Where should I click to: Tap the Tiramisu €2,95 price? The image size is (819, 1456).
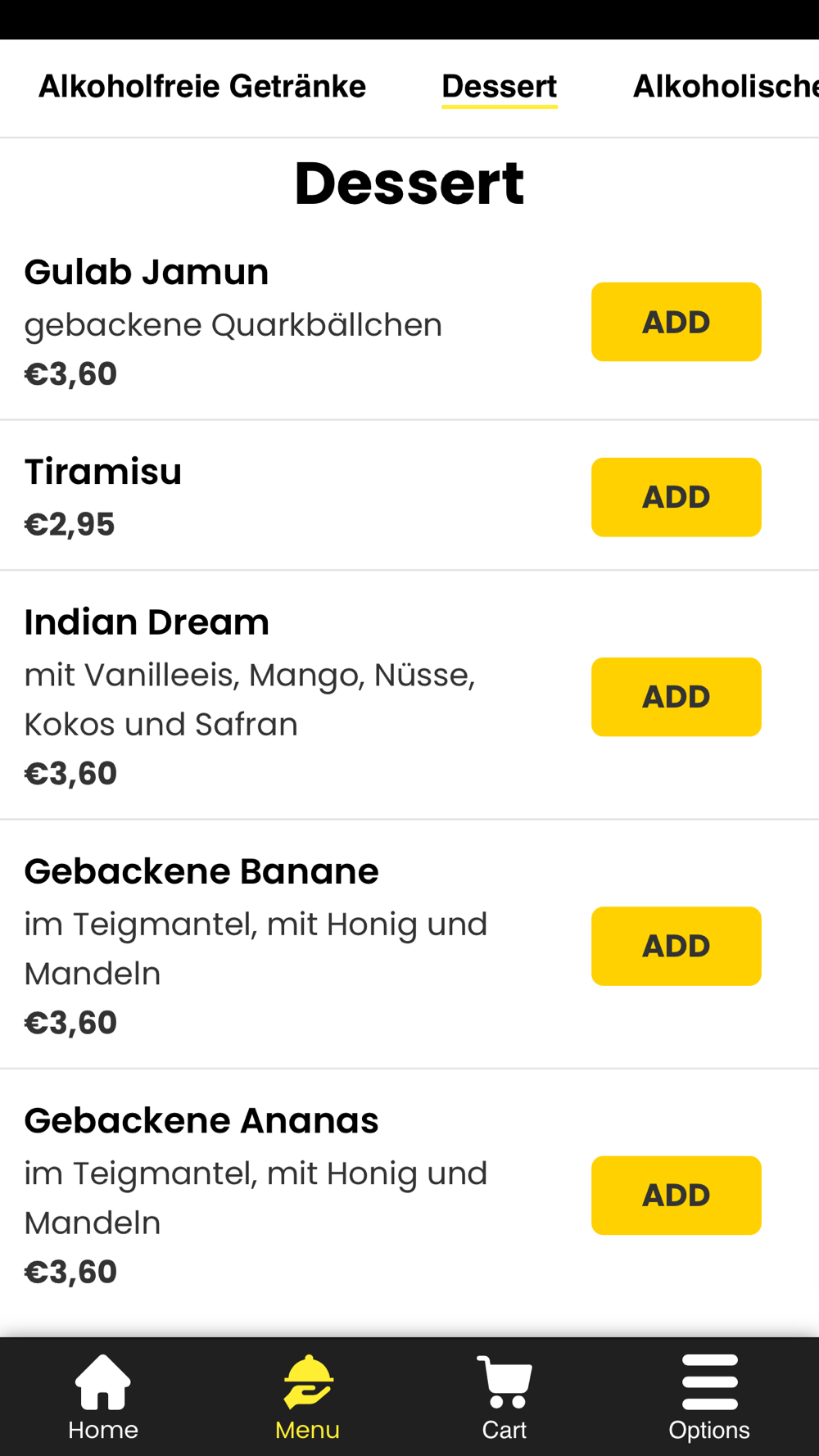coord(70,524)
